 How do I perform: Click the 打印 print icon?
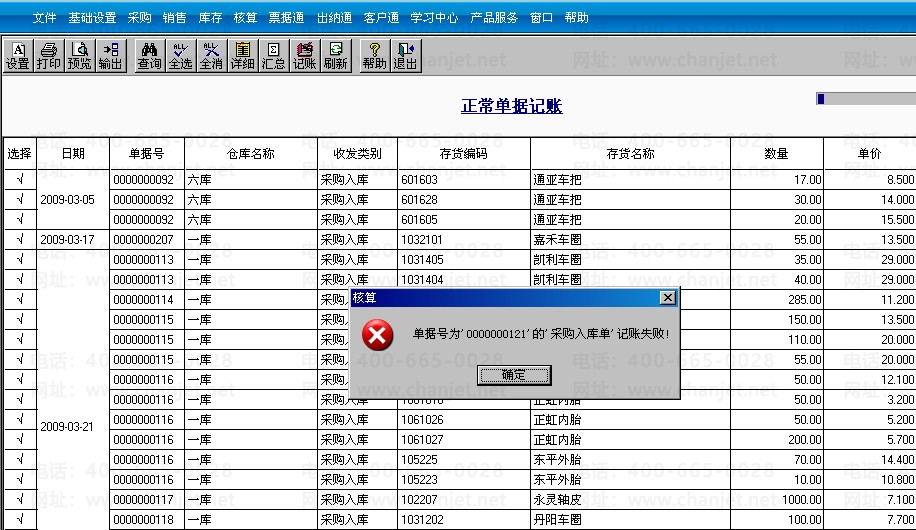(x=48, y=56)
